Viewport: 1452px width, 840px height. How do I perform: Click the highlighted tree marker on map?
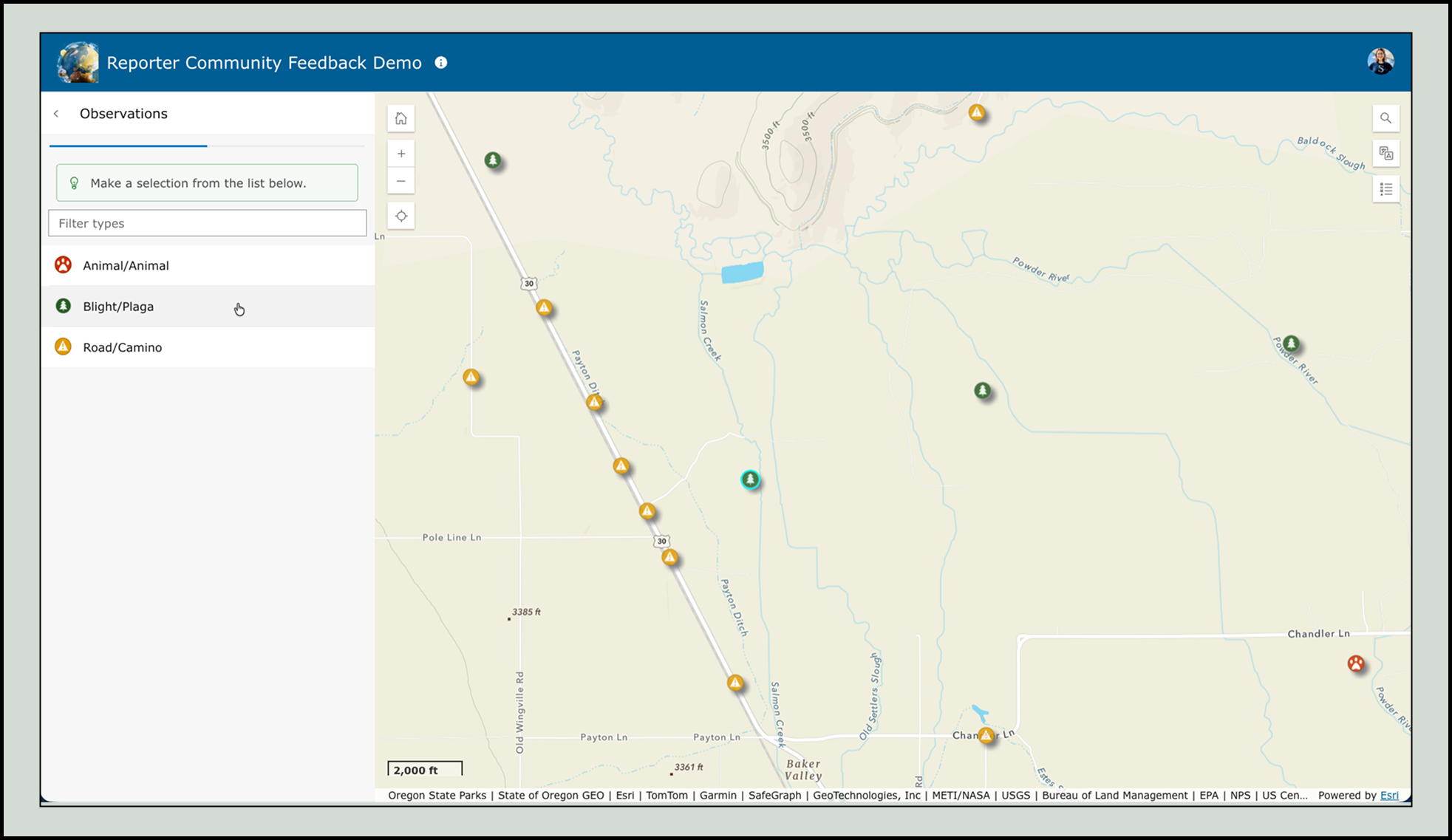tap(750, 480)
